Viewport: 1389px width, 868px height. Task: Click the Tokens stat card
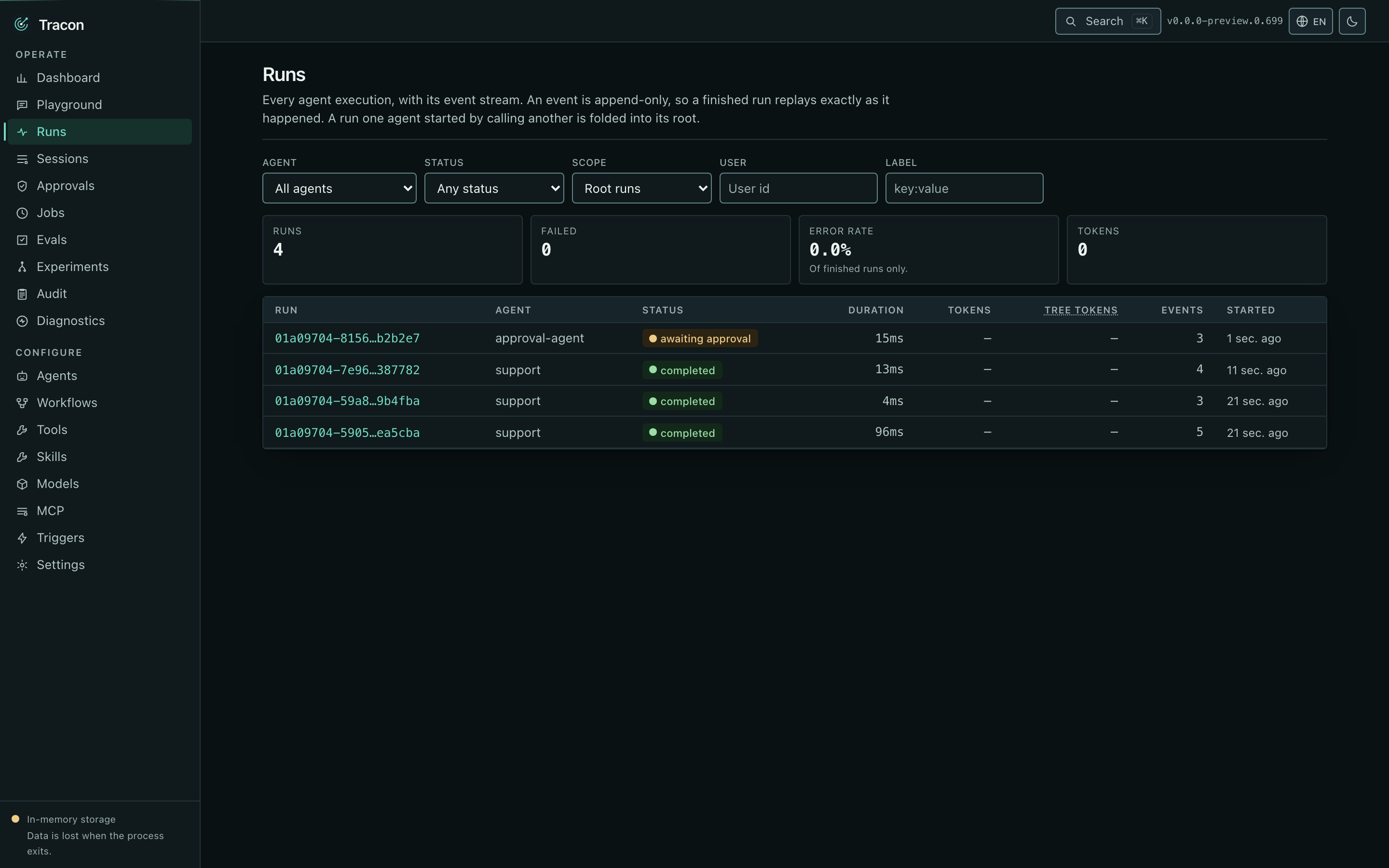pyautogui.click(x=1196, y=250)
